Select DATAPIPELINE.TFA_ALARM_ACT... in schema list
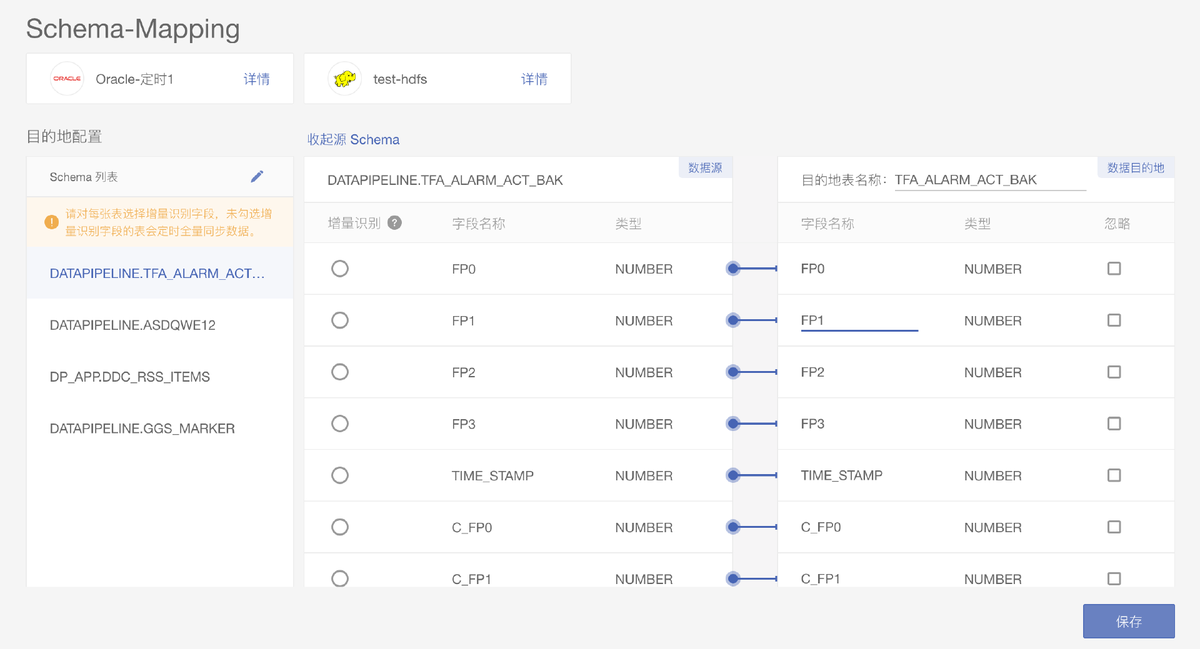 160,273
